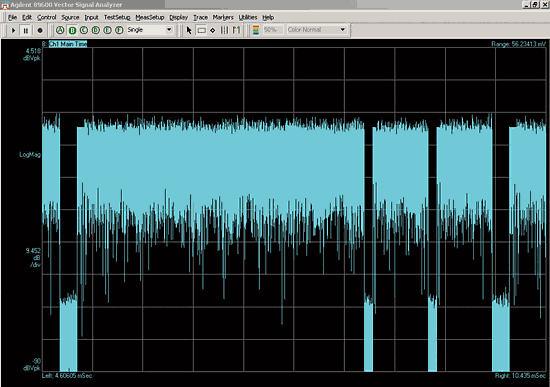Open the Trace menu
Image resolution: width=550 pixels, height=387 pixels.
(200, 17)
